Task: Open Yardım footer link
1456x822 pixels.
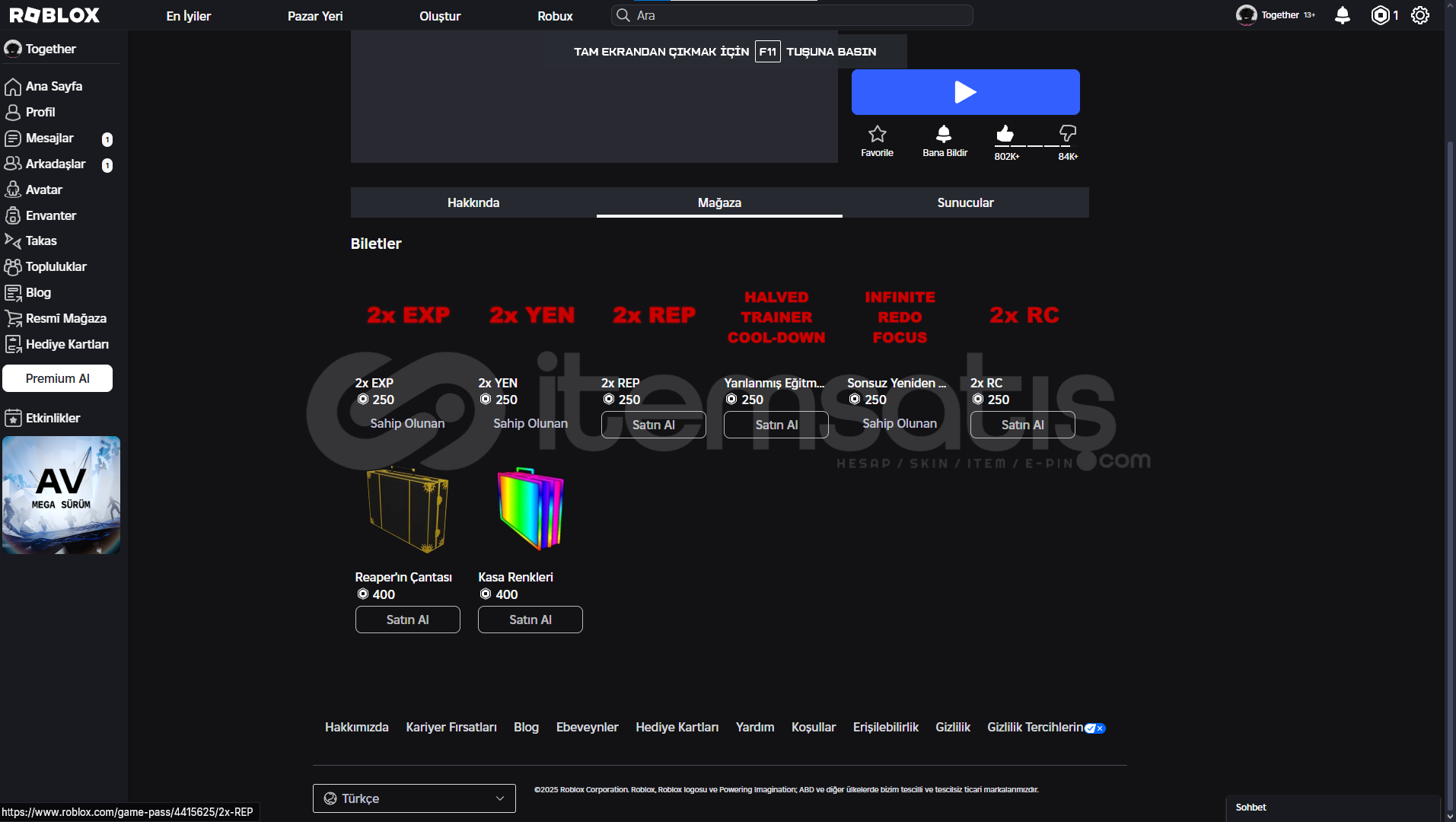Action: 755,728
